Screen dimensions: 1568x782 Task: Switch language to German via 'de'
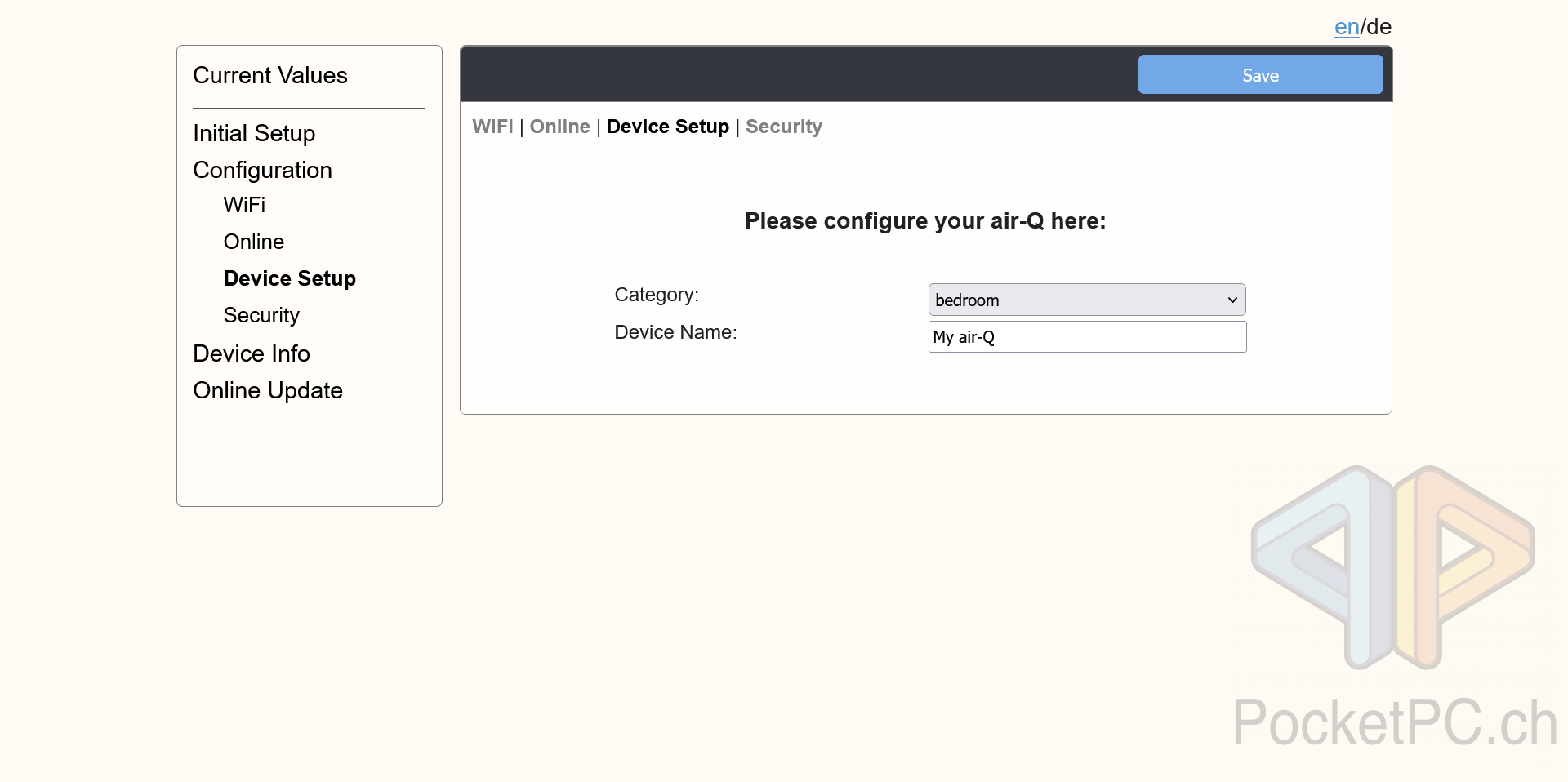click(x=1379, y=27)
